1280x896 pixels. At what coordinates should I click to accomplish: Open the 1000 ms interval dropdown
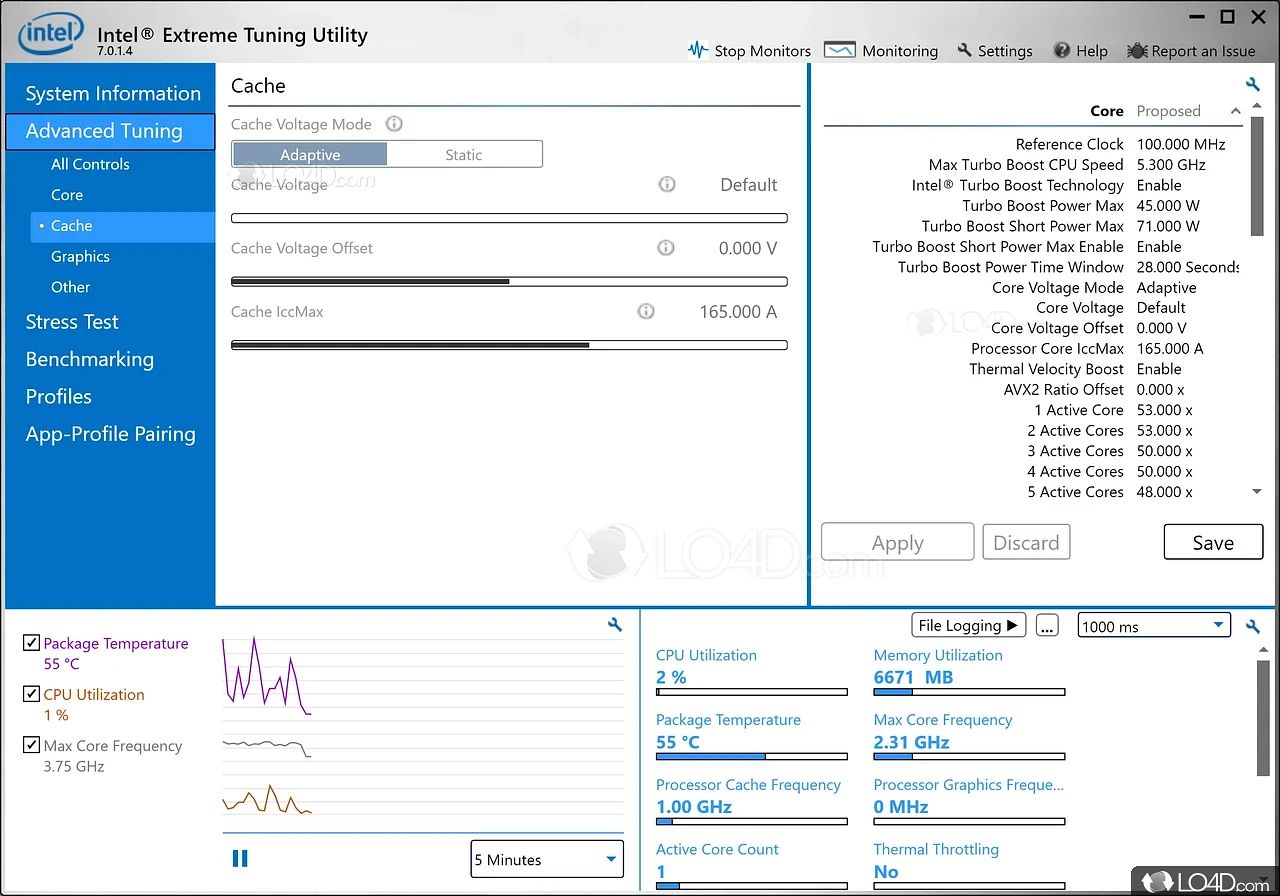(x=1154, y=626)
